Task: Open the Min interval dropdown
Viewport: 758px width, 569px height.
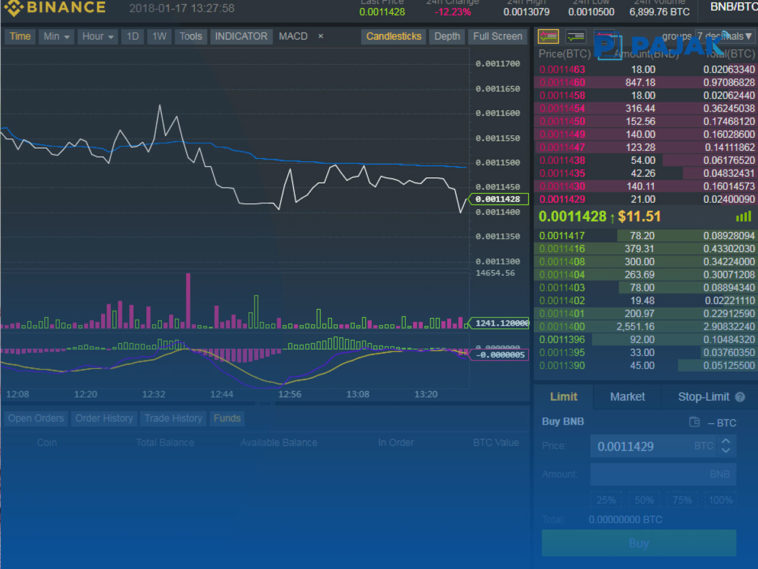Action: pos(56,36)
